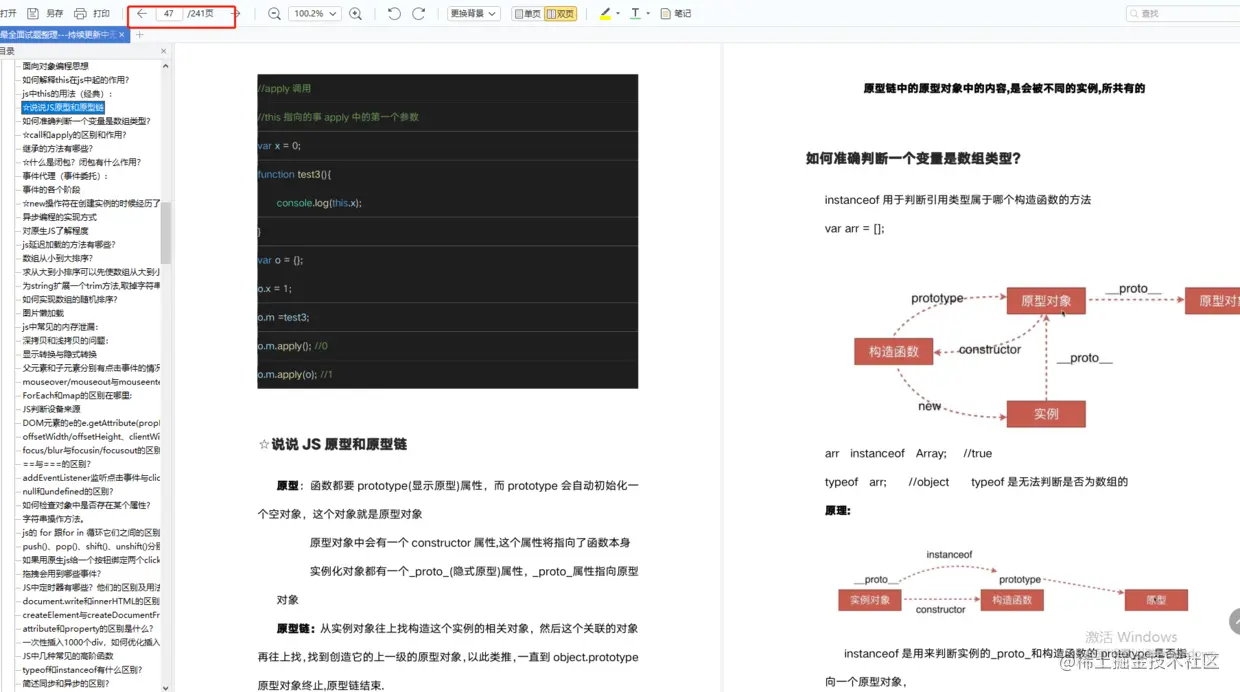Open outline item JS判断设备来源
The image size is (1240, 692).
tap(51, 409)
